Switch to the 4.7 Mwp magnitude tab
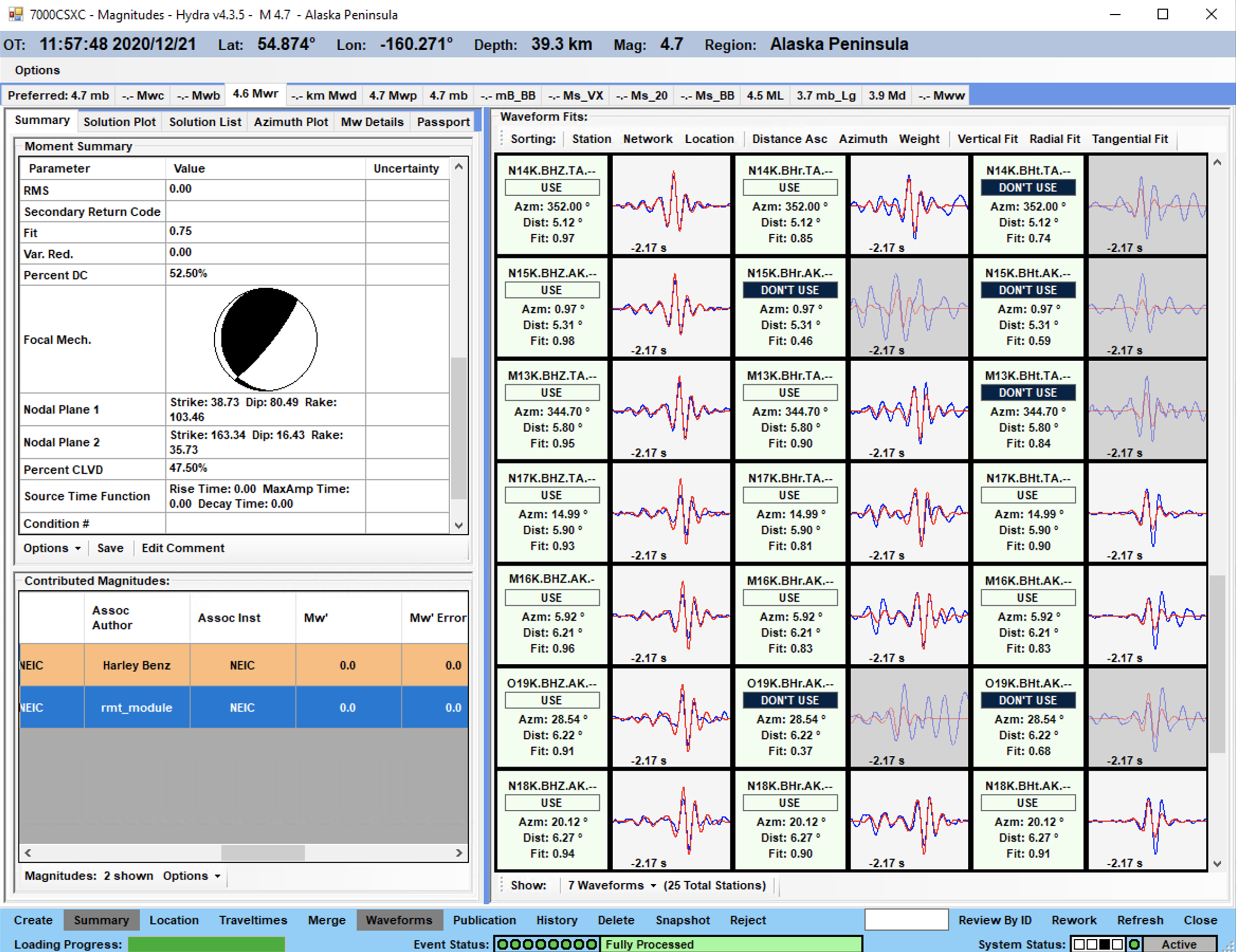 (393, 96)
